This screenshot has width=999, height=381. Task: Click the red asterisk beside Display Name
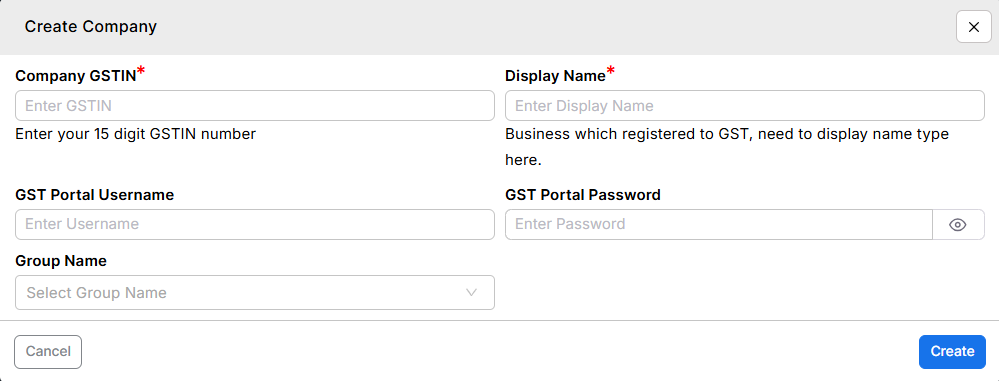coord(610,71)
